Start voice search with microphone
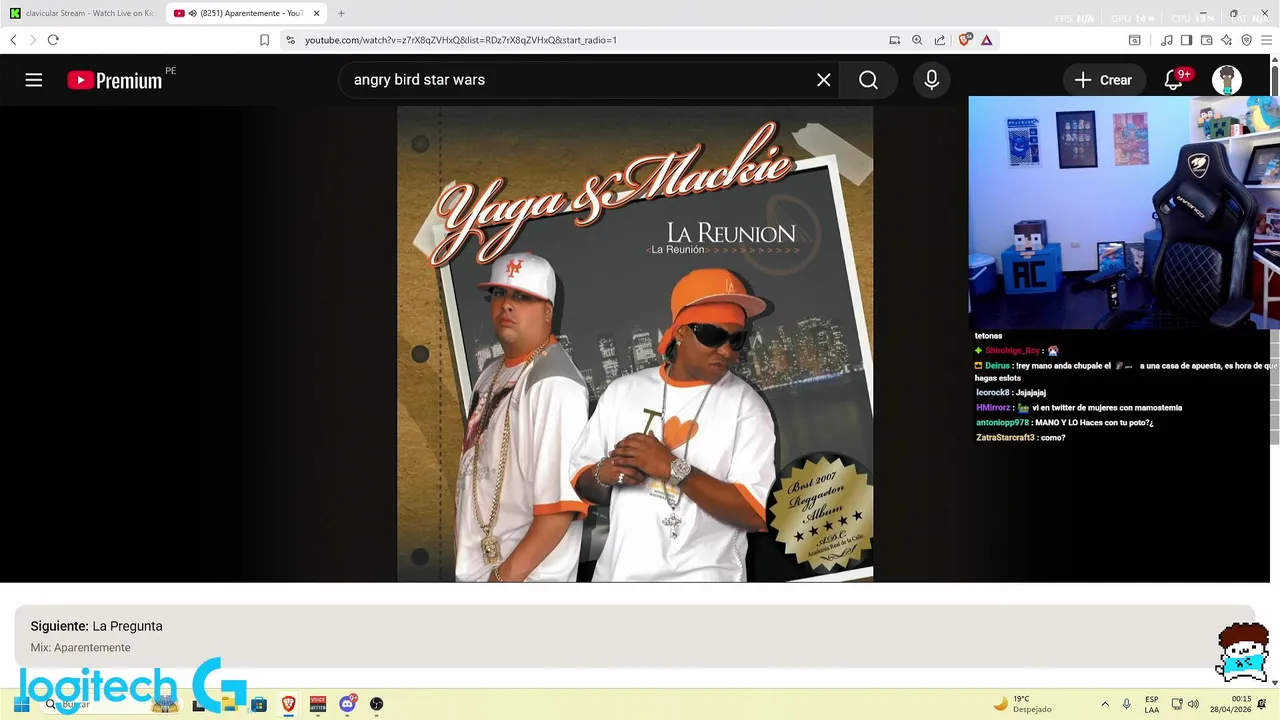 [932, 80]
